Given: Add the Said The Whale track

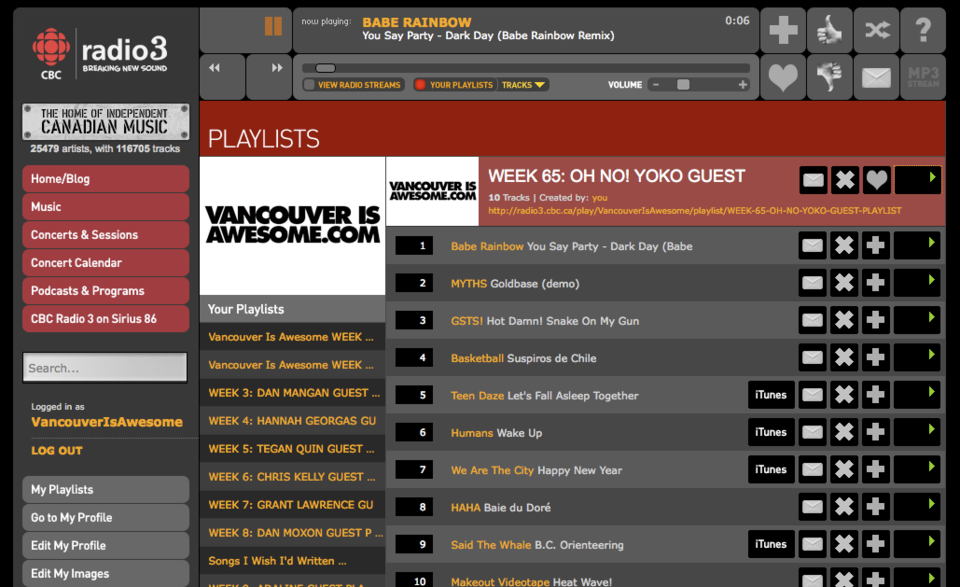Looking at the screenshot, I should point(876,544).
